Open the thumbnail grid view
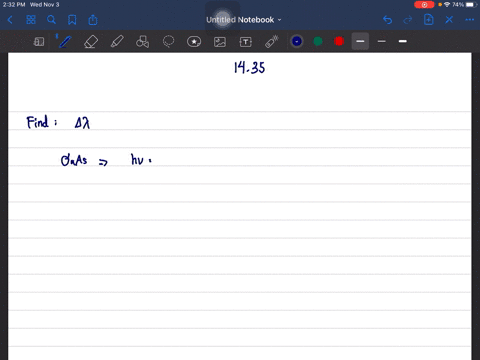Image resolution: width=480 pixels, height=360 pixels. [31, 20]
